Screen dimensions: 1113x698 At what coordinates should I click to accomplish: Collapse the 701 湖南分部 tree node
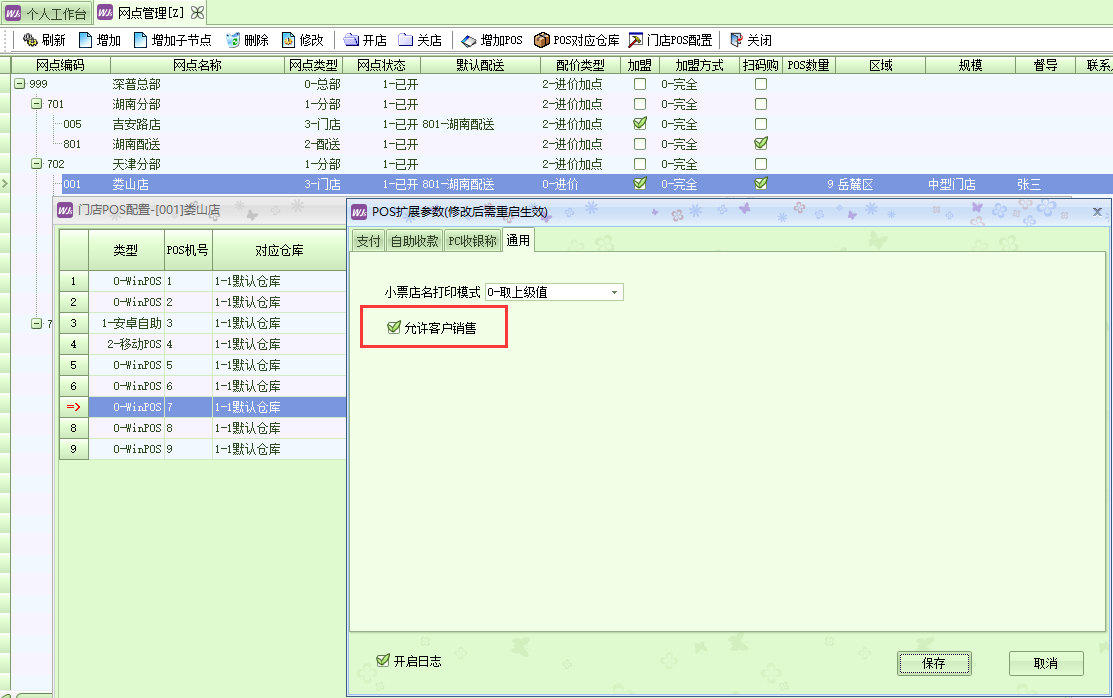click(x=36, y=104)
